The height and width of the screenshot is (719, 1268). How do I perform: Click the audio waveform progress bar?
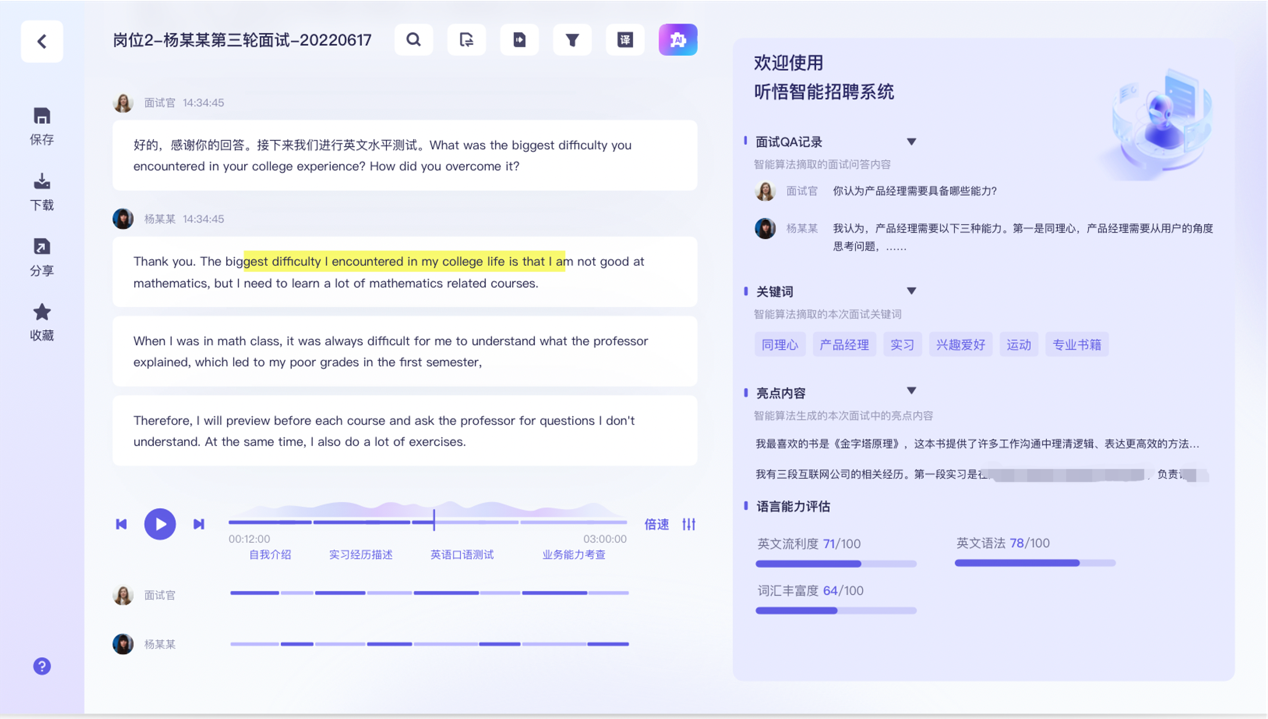pyautogui.click(x=428, y=521)
